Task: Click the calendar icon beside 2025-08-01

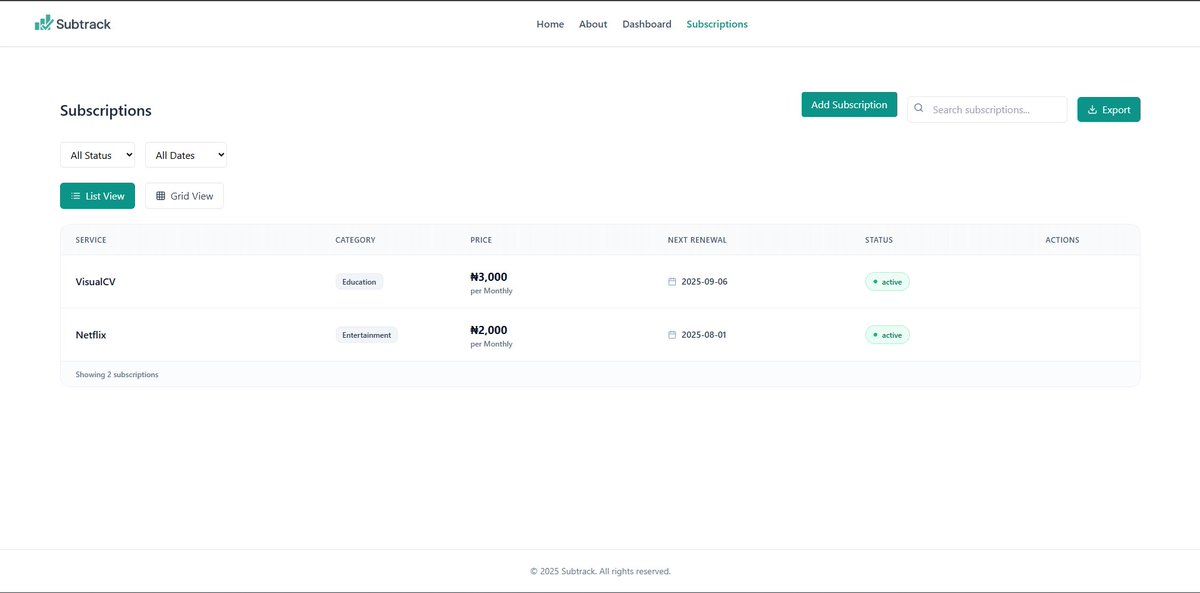Action: [672, 335]
